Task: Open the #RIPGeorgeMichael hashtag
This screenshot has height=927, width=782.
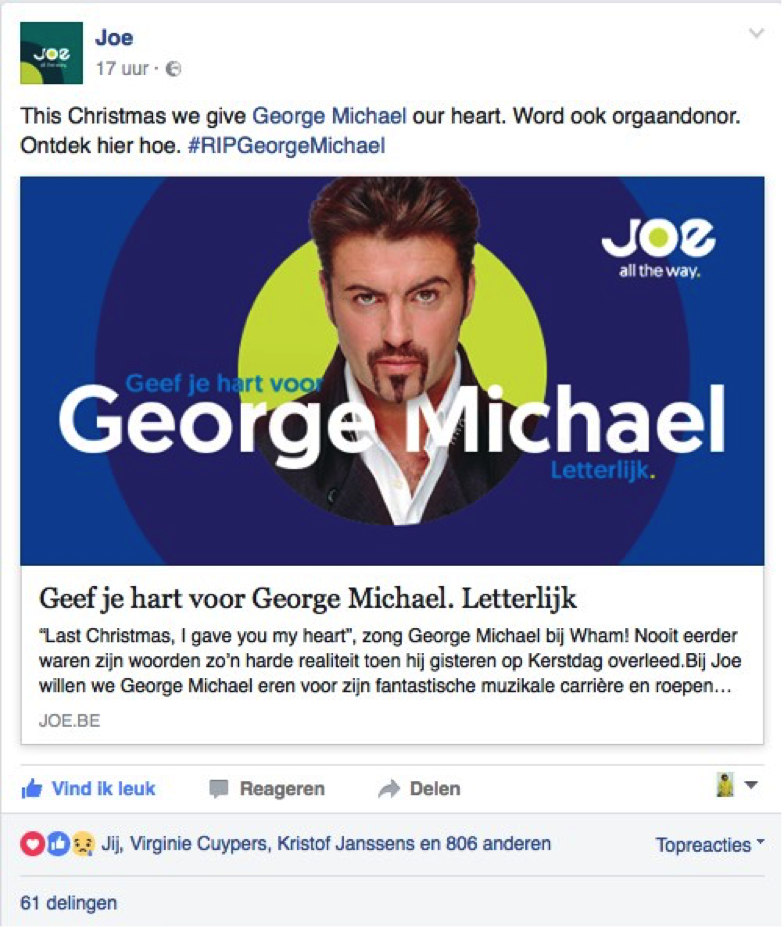Action: (286, 145)
